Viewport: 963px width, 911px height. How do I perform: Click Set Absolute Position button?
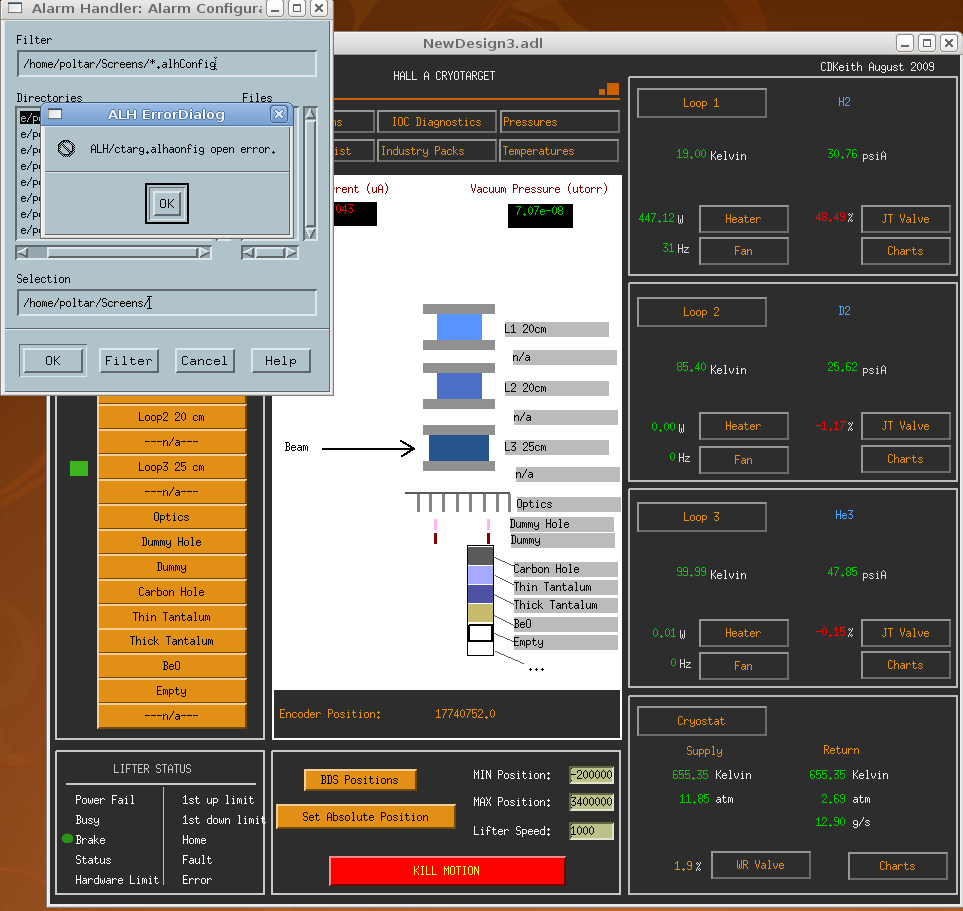coord(365,817)
